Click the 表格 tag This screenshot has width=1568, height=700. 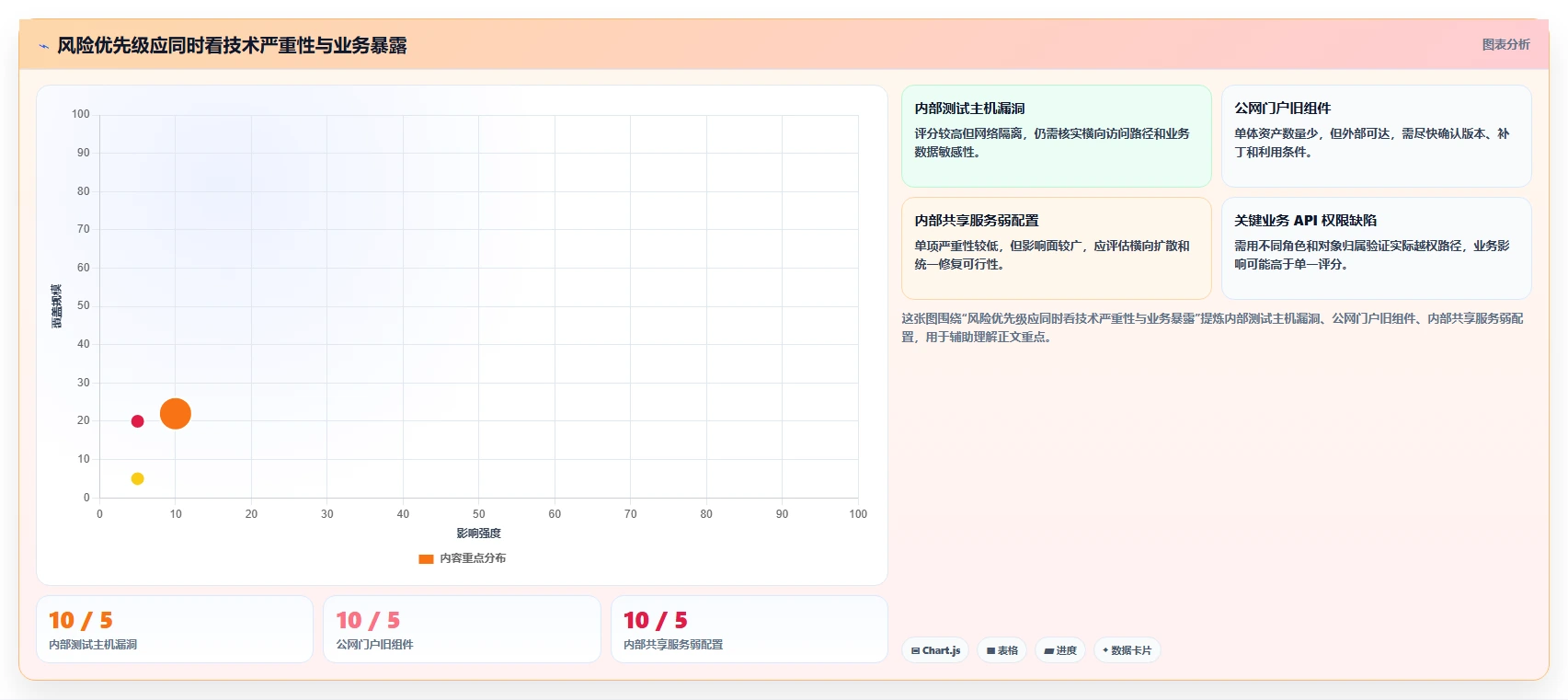(1002, 650)
